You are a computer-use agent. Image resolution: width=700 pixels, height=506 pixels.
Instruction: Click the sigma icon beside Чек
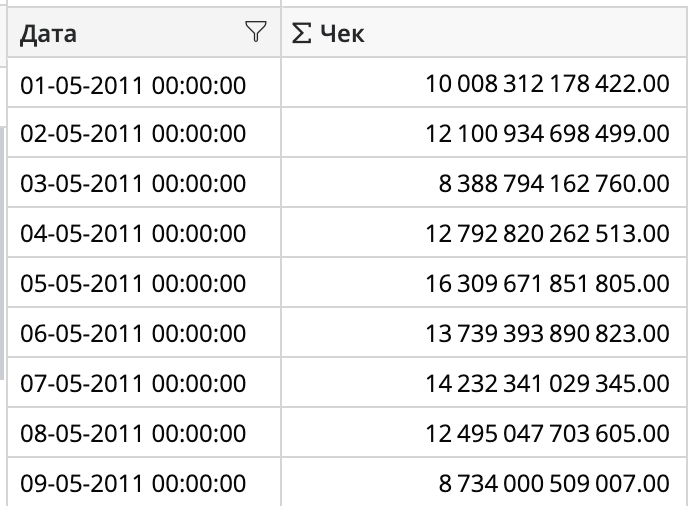tap(300, 34)
